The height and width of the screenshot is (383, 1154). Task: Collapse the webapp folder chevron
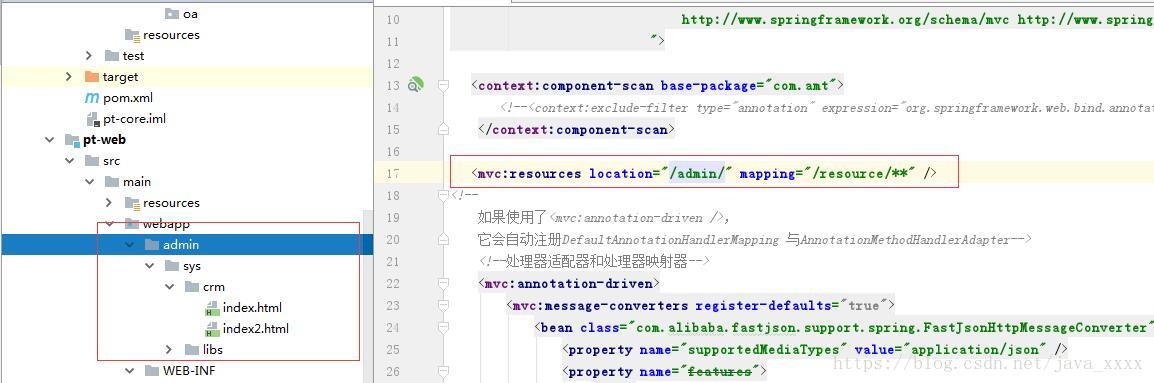109,223
